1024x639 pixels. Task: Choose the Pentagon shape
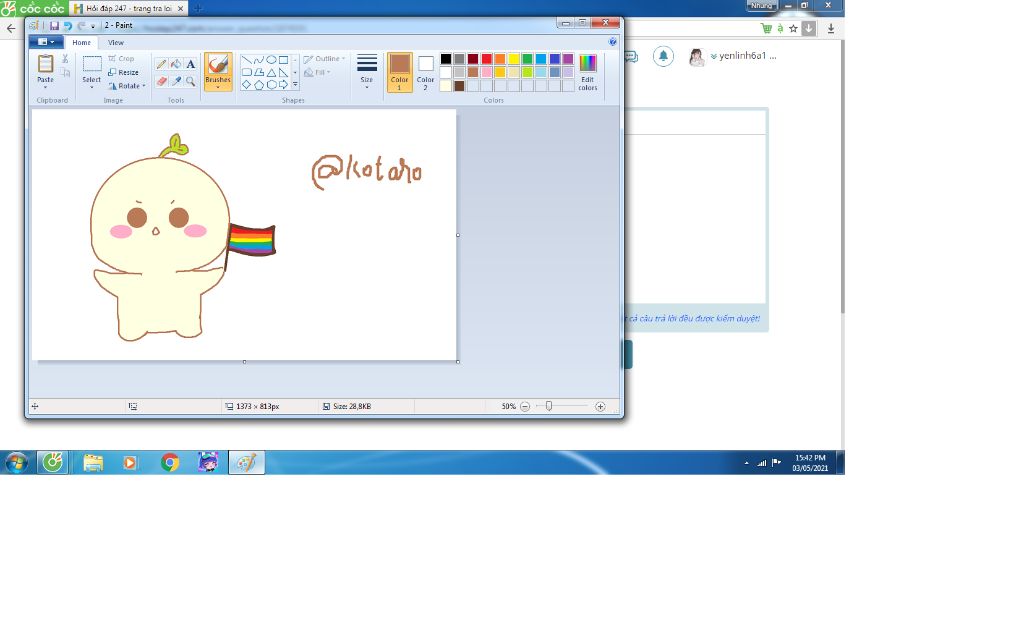259,84
